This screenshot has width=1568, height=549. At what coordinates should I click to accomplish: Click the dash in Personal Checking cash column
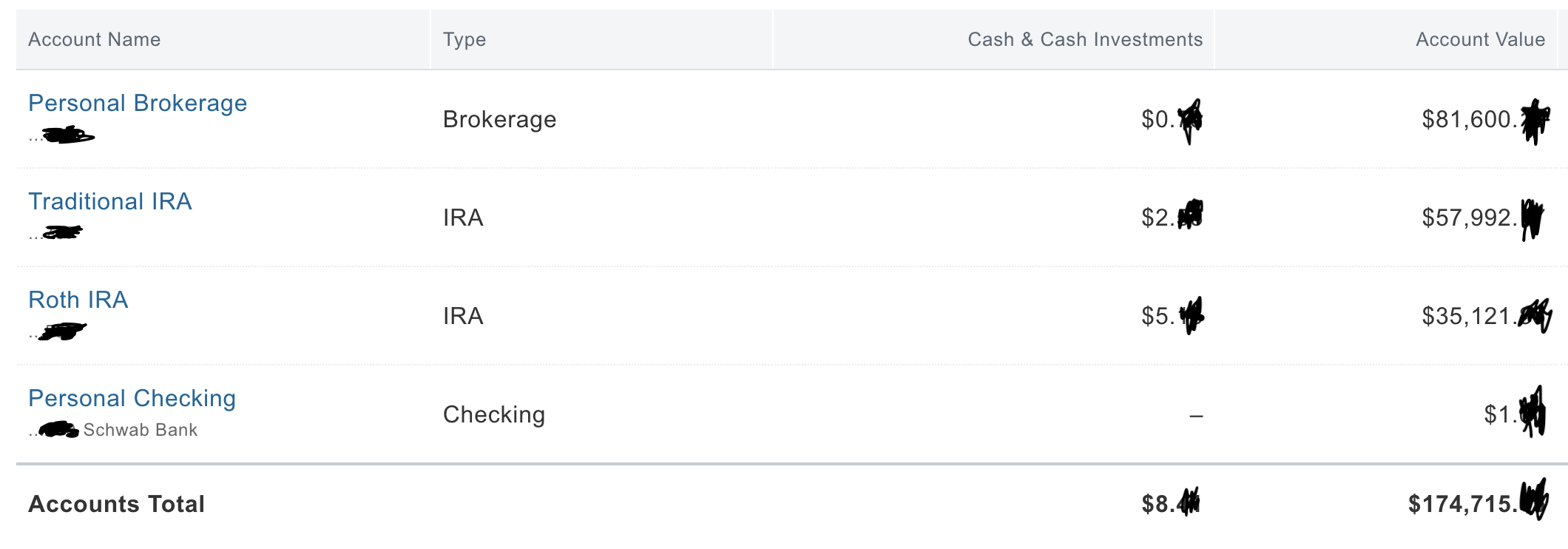pyautogui.click(x=1196, y=417)
